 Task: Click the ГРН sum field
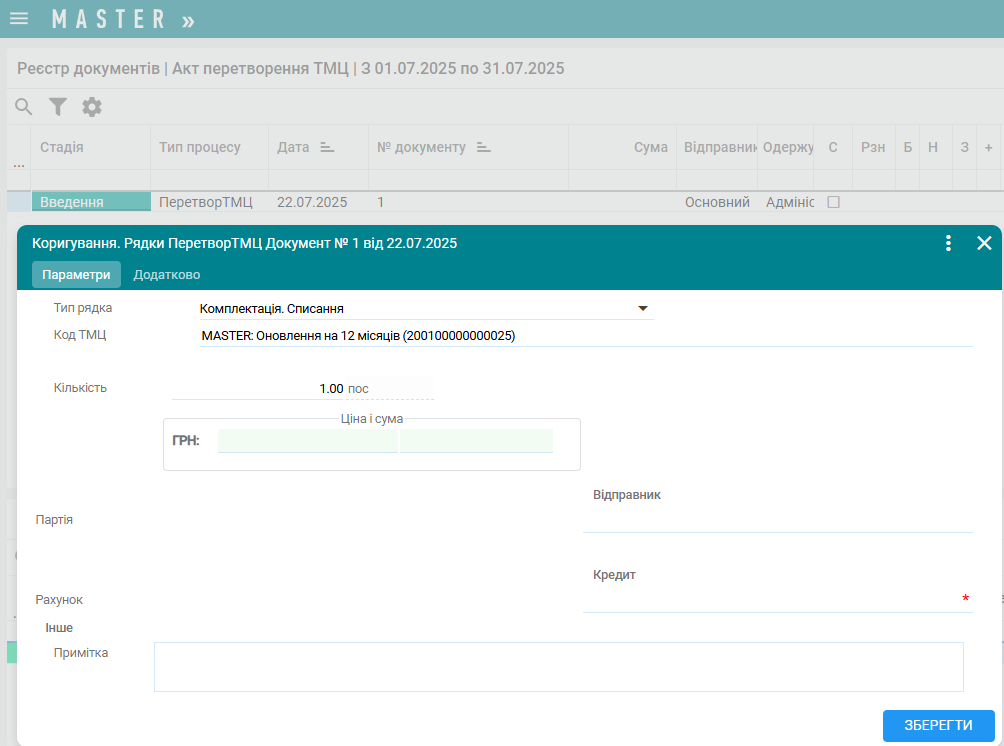point(476,441)
